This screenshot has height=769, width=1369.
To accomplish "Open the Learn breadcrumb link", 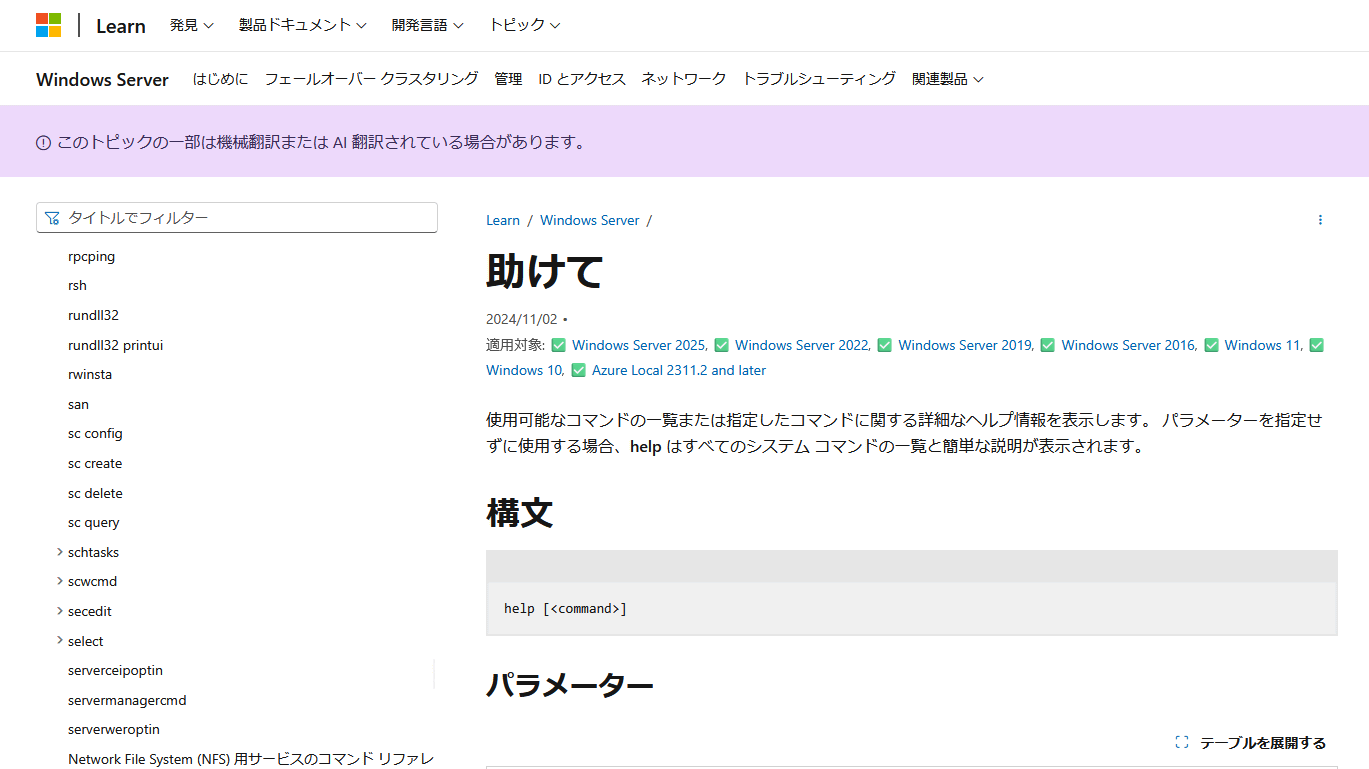I will pyautogui.click(x=503, y=220).
